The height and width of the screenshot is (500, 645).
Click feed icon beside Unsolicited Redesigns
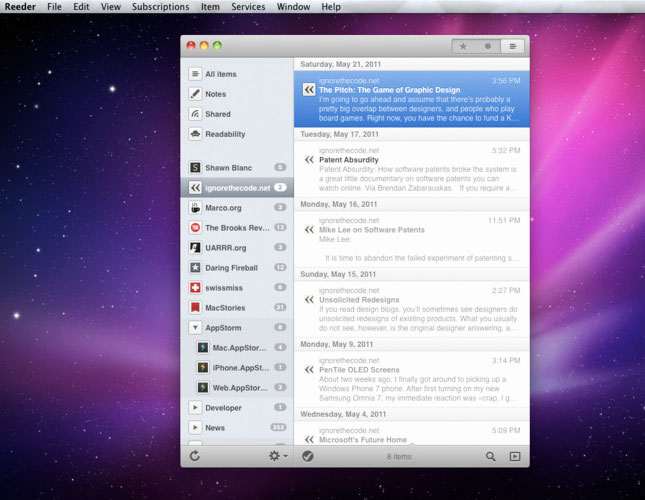coord(309,300)
